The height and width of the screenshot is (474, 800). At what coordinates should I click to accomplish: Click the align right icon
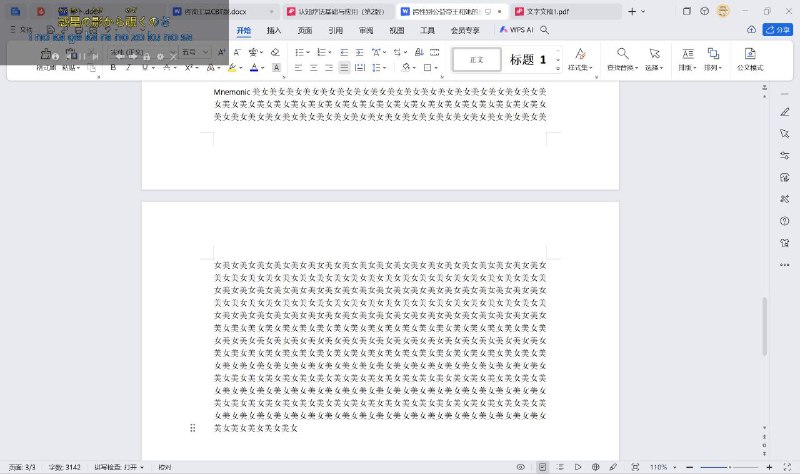pos(329,67)
